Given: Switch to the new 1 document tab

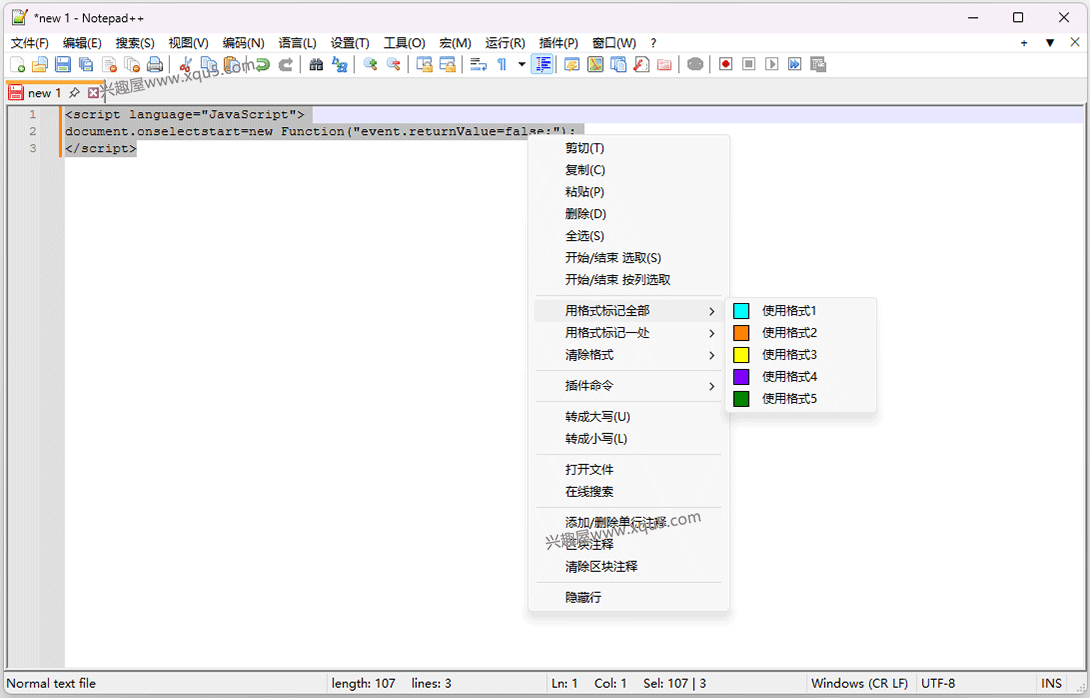Looking at the screenshot, I should [x=44, y=92].
